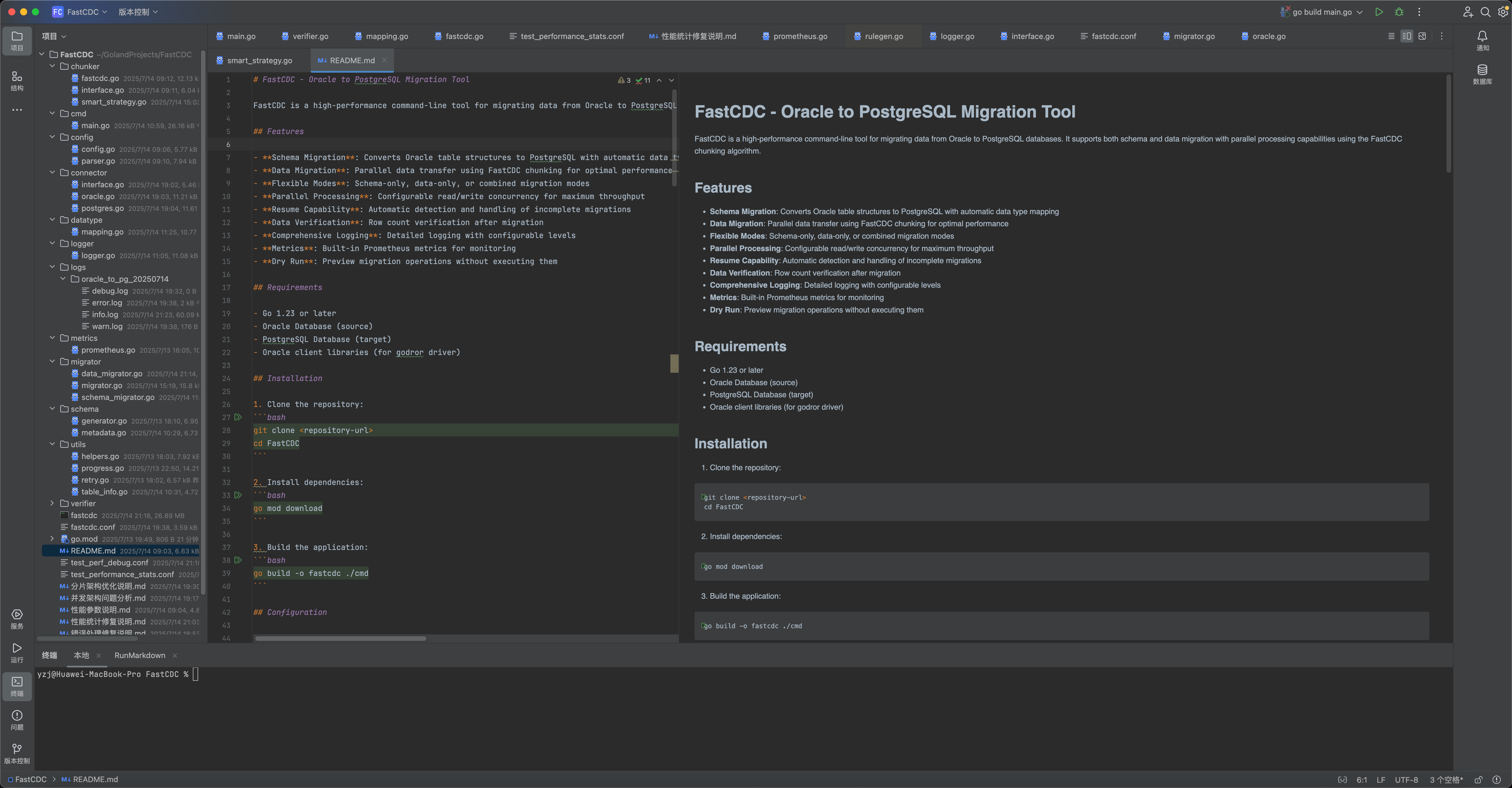Switch to the prometheus.go editor tab
Viewport: 1512px width, 788px height.
click(799, 36)
